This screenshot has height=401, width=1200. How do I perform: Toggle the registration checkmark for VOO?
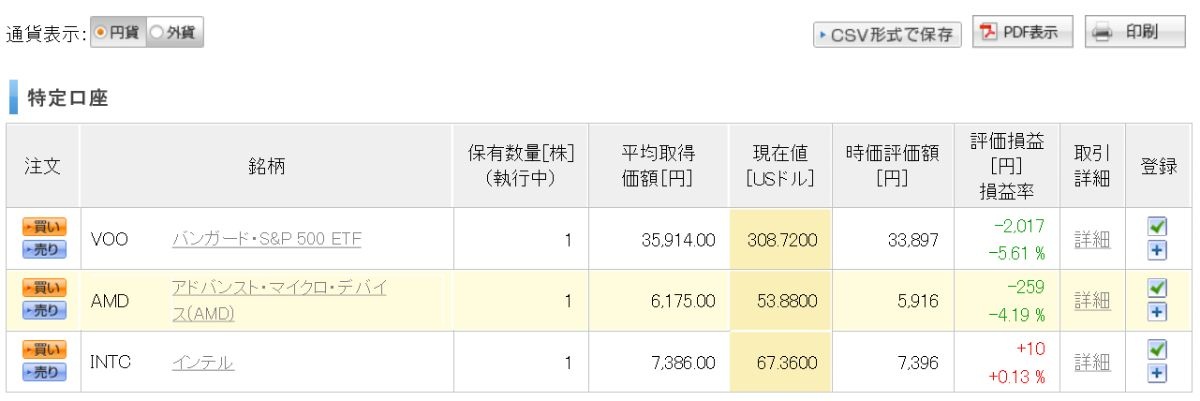(x=1158, y=228)
